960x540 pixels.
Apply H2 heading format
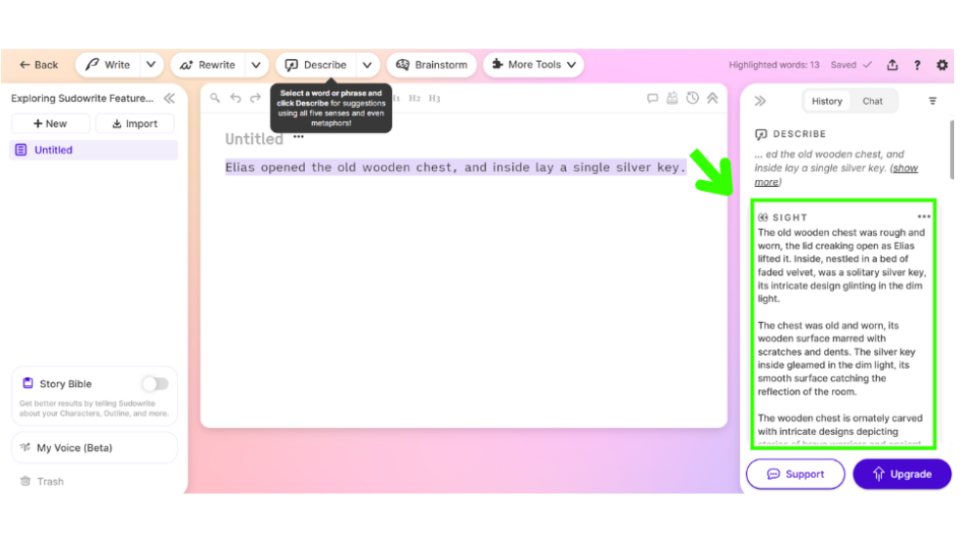click(x=414, y=99)
